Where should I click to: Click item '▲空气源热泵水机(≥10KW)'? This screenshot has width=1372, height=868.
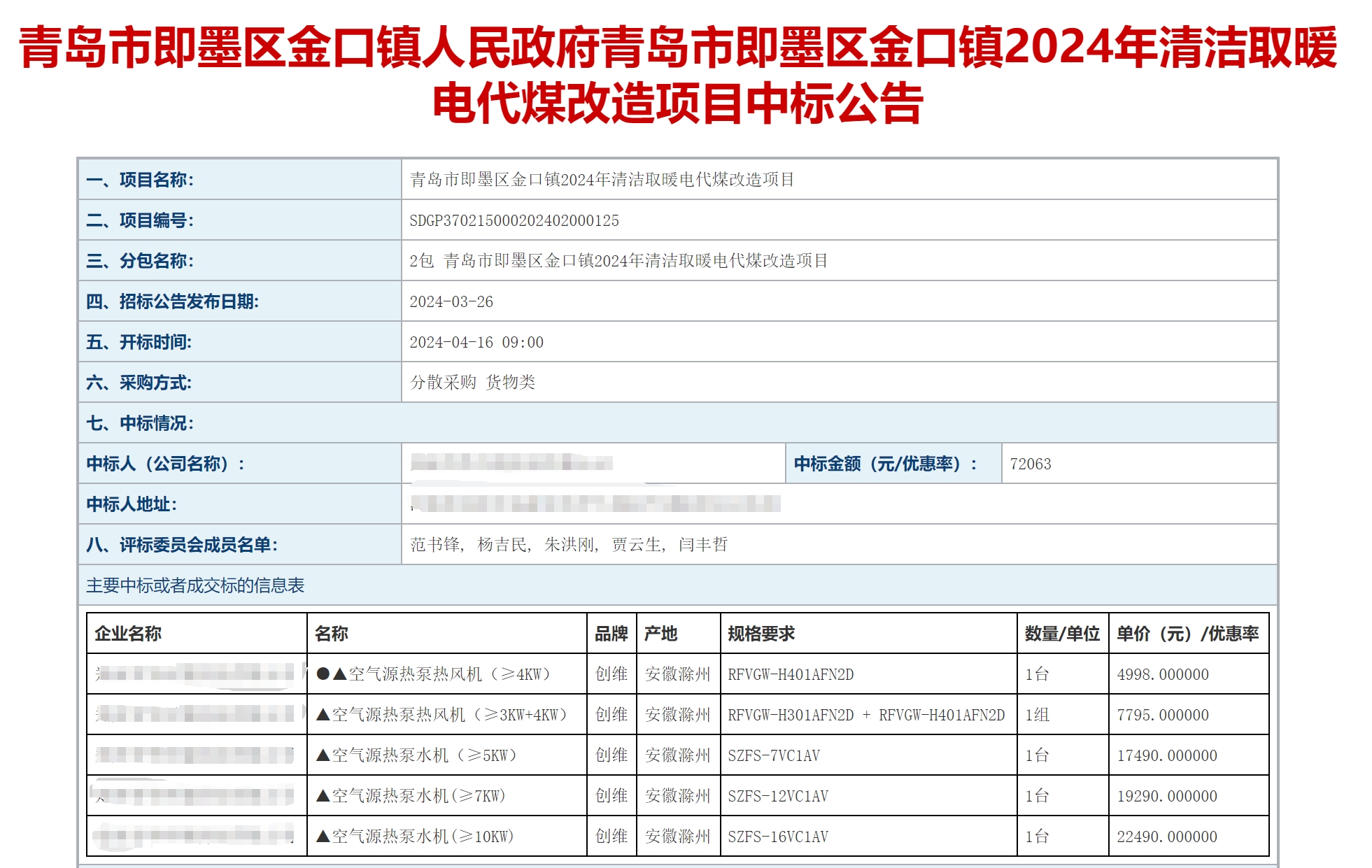pyautogui.click(x=416, y=837)
